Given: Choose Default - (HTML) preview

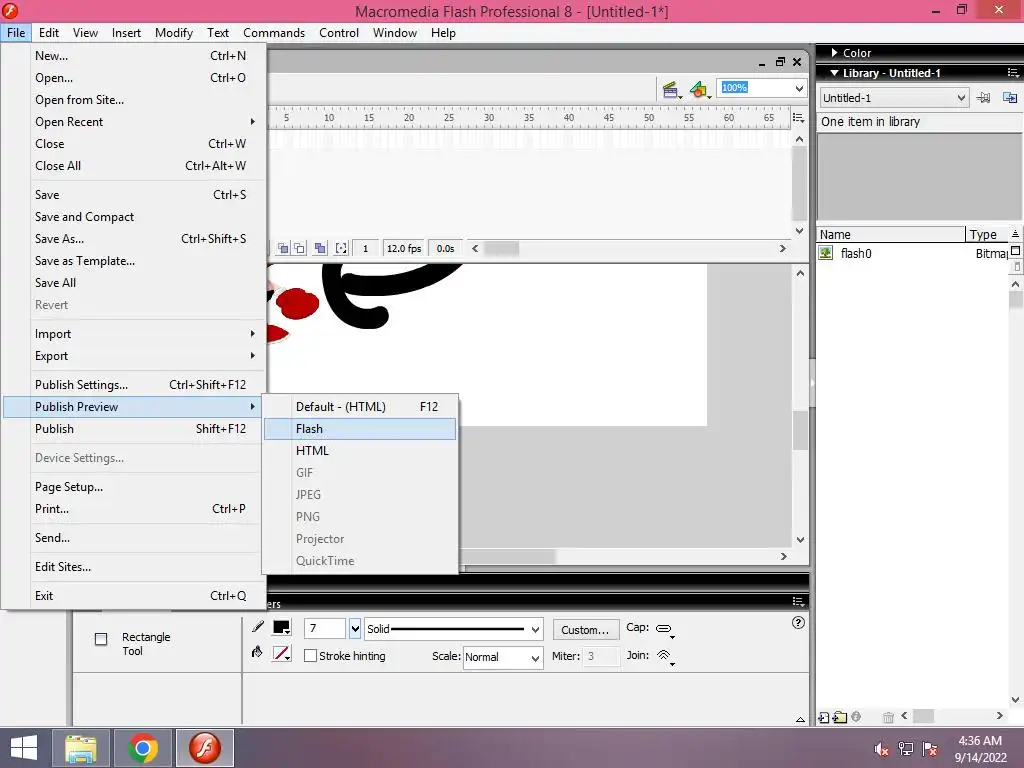Looking at the screenshot, I should 360,406.
